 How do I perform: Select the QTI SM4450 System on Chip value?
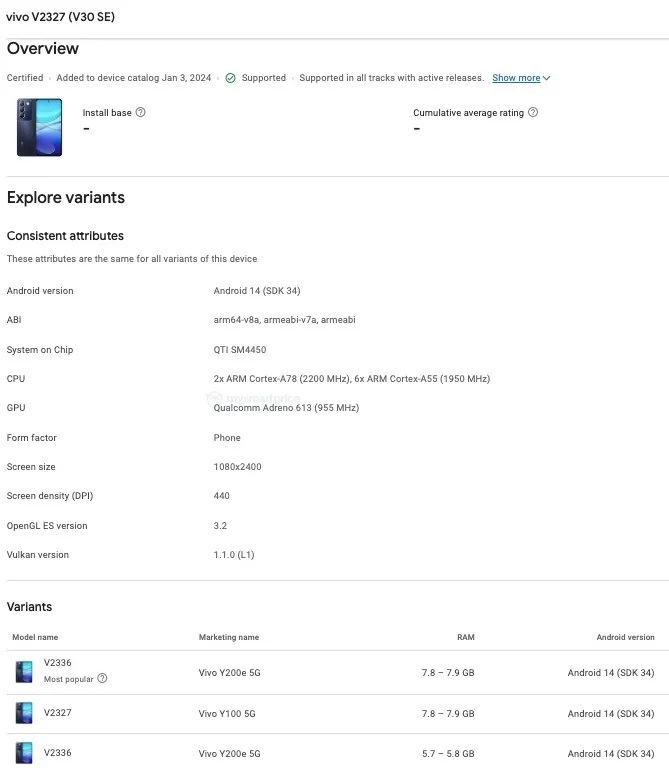(x=240, y=350)
